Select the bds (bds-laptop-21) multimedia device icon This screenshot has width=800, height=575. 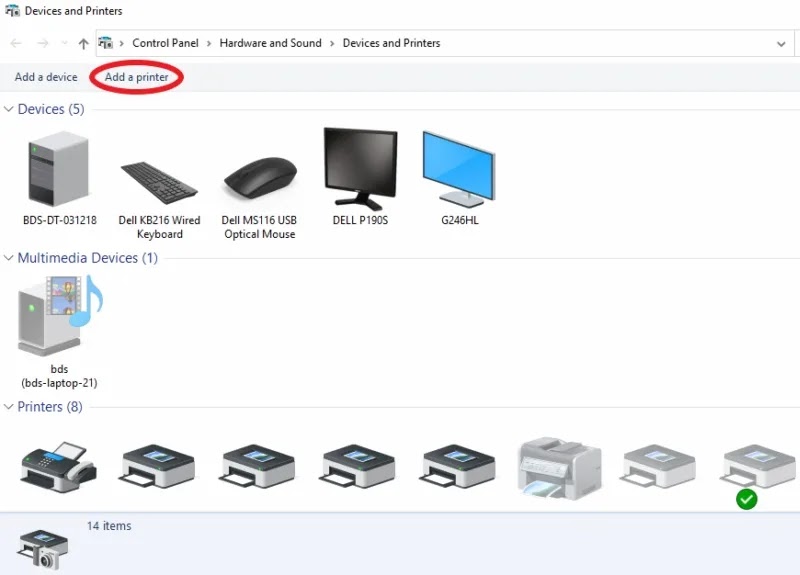[x=60, y=315]
